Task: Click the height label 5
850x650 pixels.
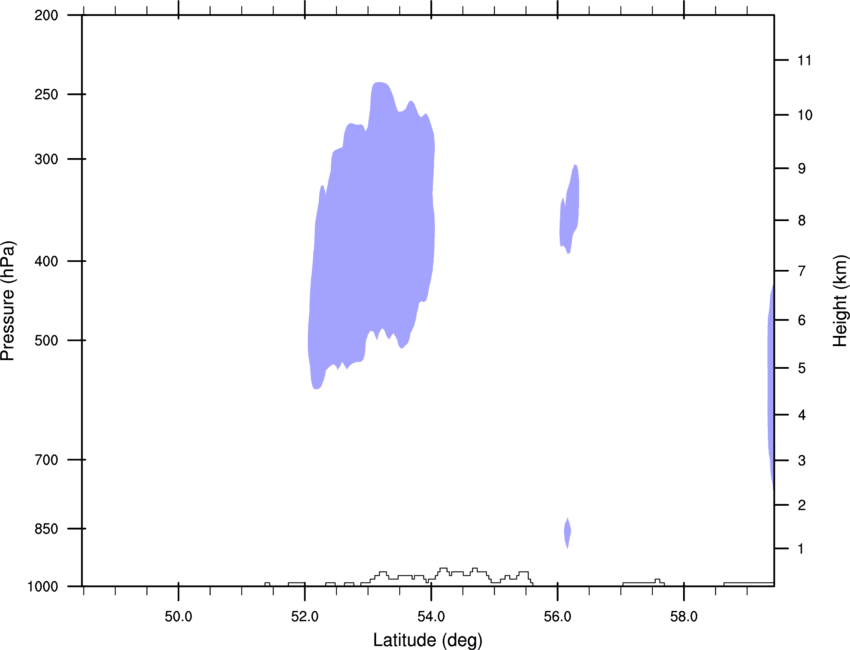Action: (x=801, y=368)
